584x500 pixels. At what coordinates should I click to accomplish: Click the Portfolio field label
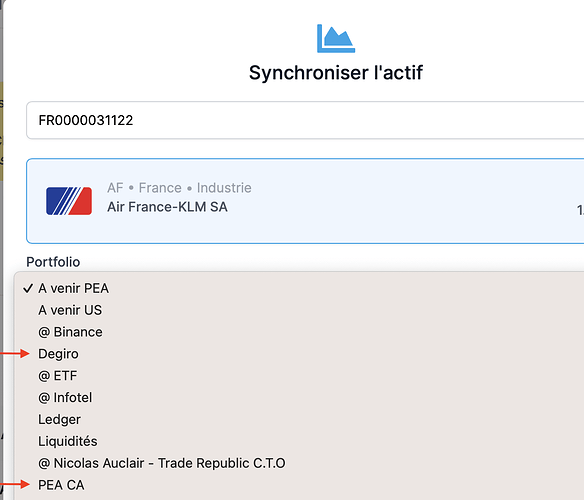[x=53, y=262]
